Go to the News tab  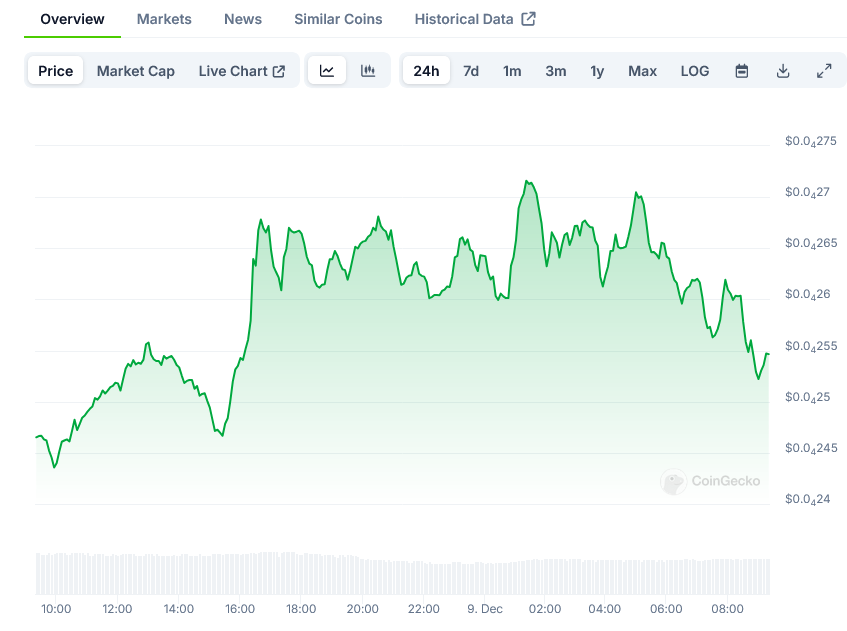(243, 19)
